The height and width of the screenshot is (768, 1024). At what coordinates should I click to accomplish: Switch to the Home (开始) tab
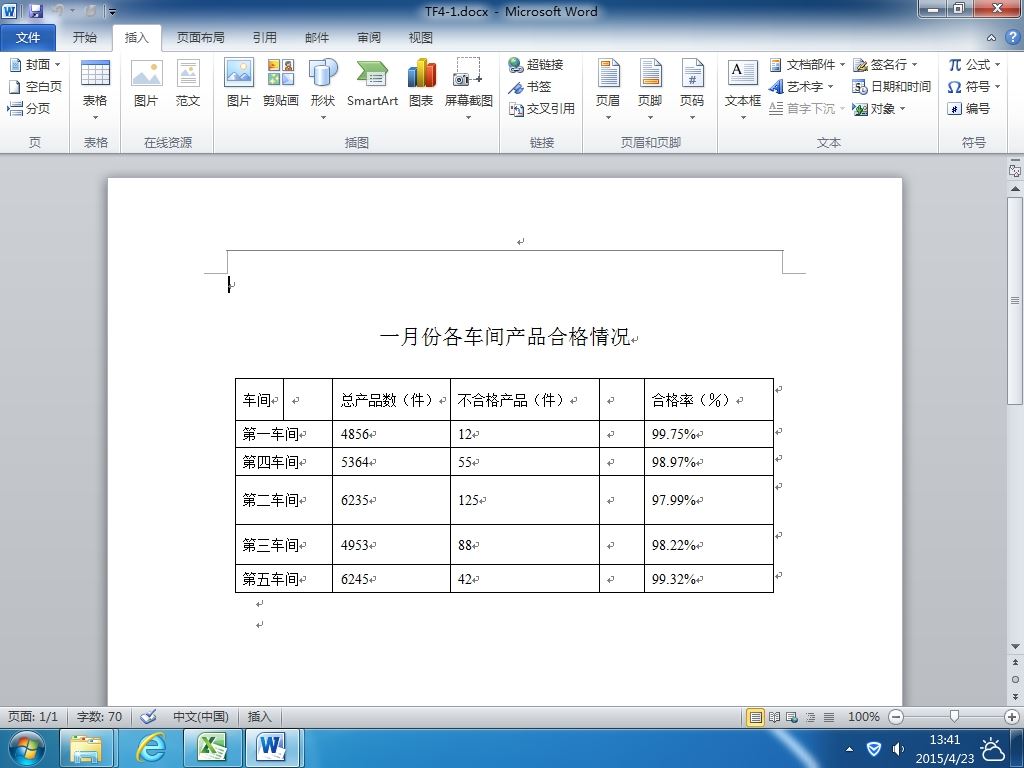click(84, 38)
